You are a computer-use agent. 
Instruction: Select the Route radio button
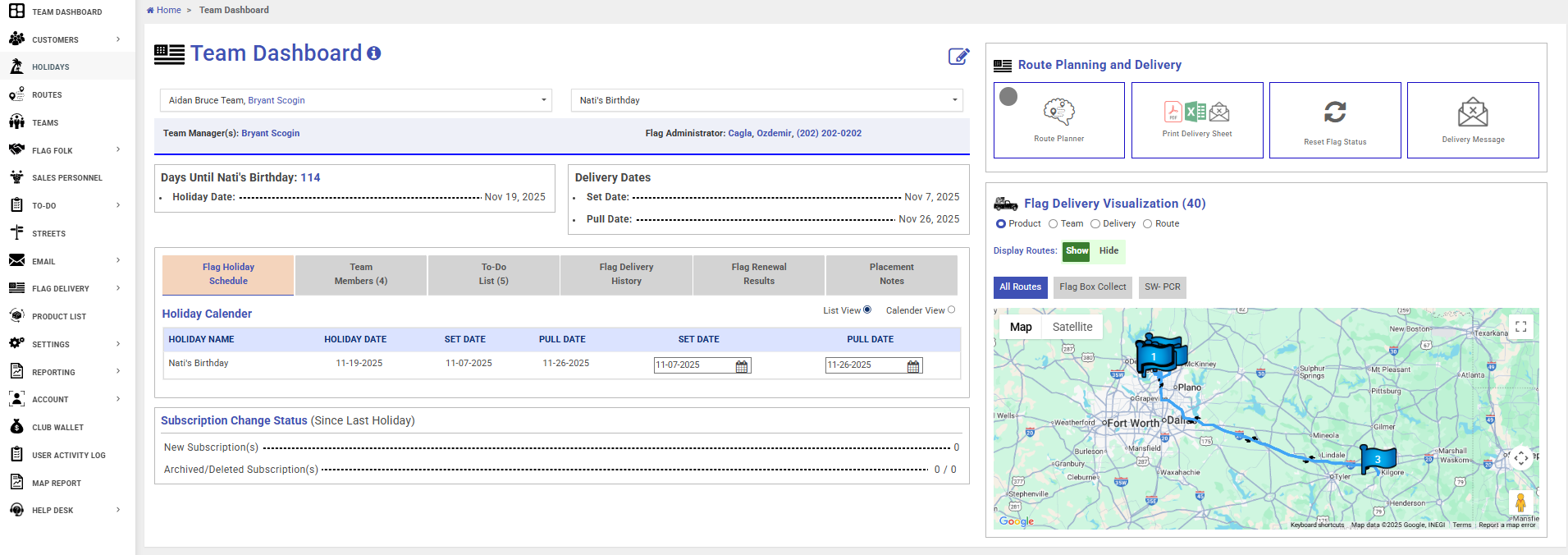point(1147,224)
